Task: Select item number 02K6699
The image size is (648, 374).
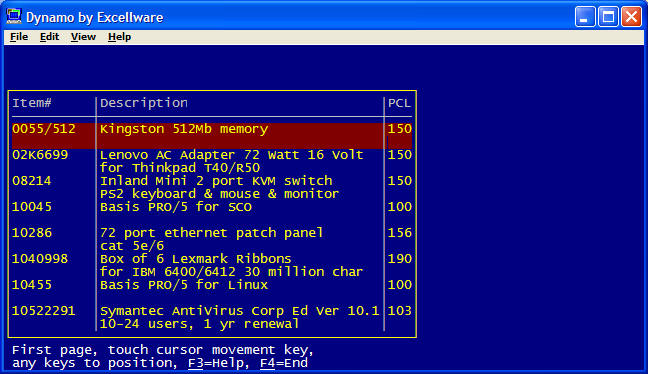Action: click(x=40, y=155)
